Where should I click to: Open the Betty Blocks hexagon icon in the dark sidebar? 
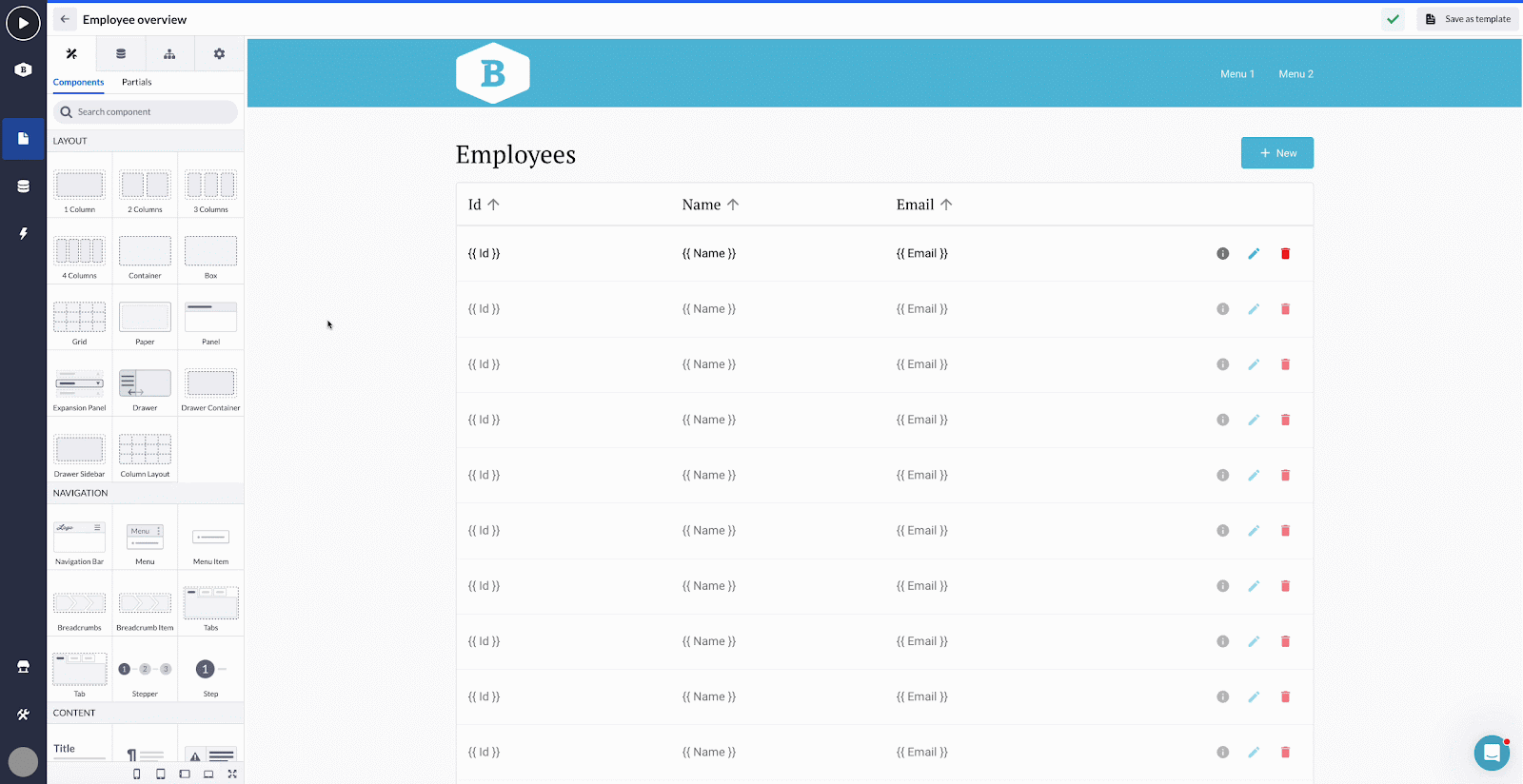[24, 69]
